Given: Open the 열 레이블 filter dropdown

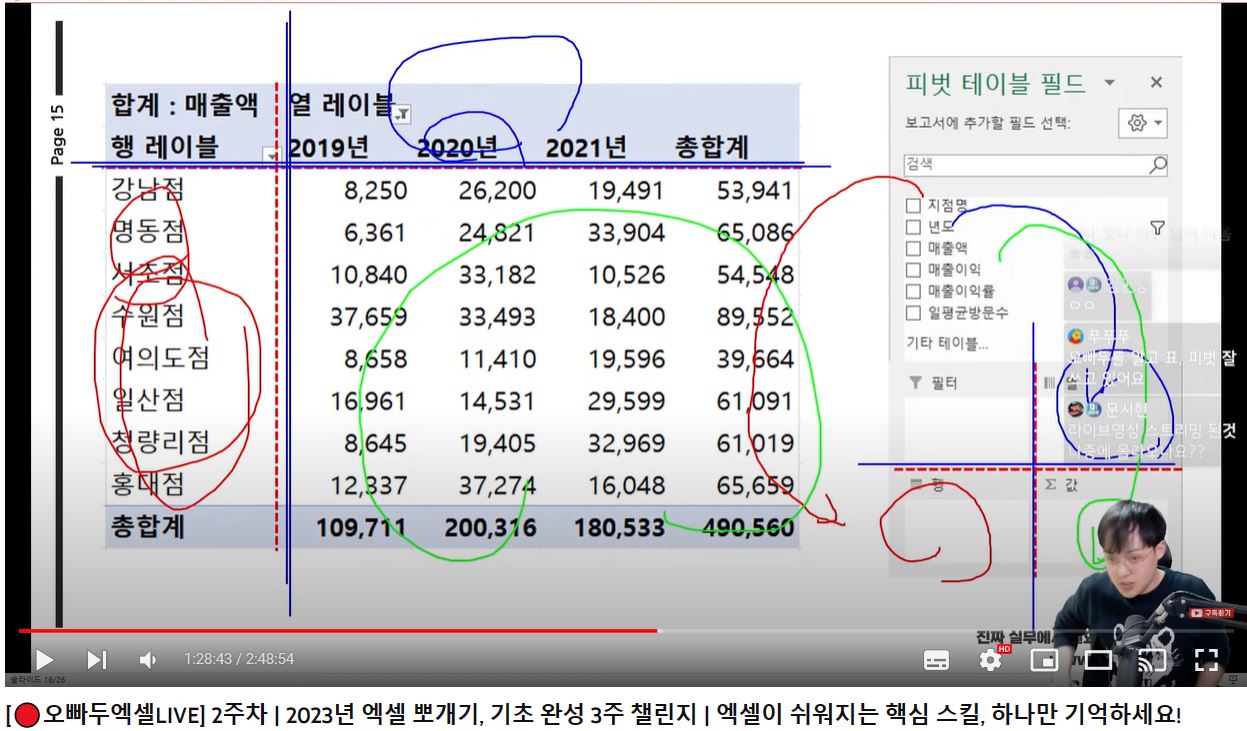Looking at the screenshot, I should [x=401, y=114].
